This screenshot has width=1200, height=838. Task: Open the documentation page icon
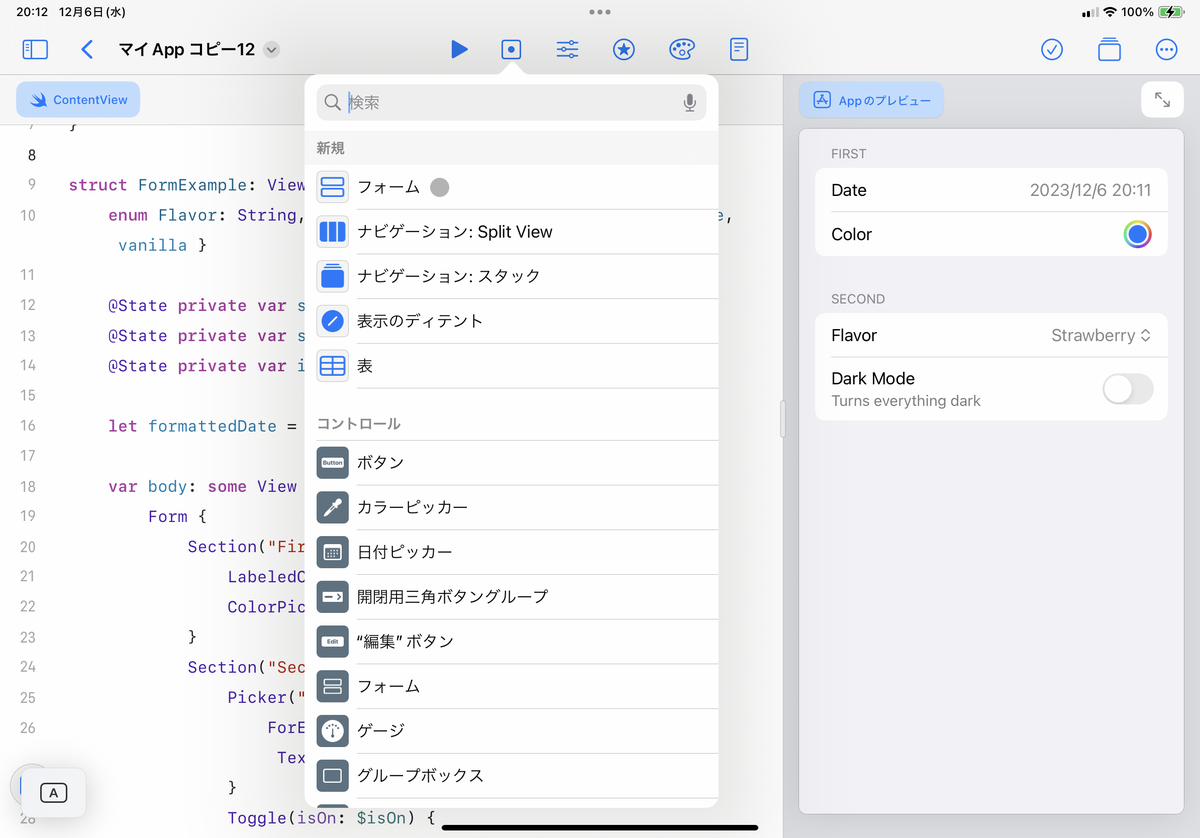(739, 49)
